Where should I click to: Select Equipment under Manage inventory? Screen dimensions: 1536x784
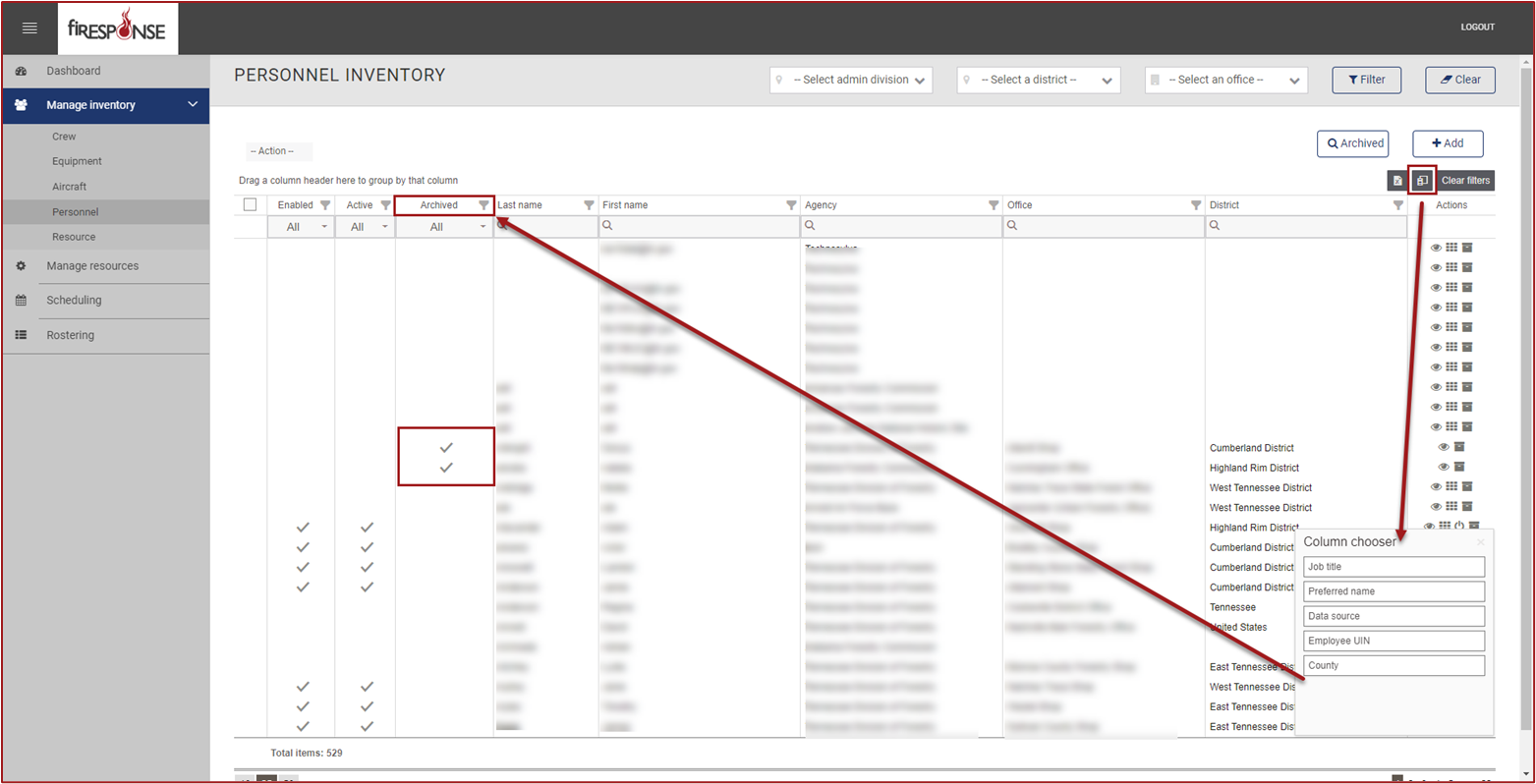click(x=77, y=161)
